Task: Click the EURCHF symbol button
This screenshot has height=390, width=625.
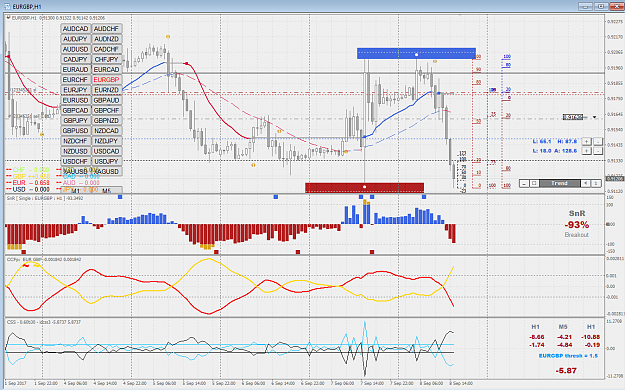Action: (76, 80)
